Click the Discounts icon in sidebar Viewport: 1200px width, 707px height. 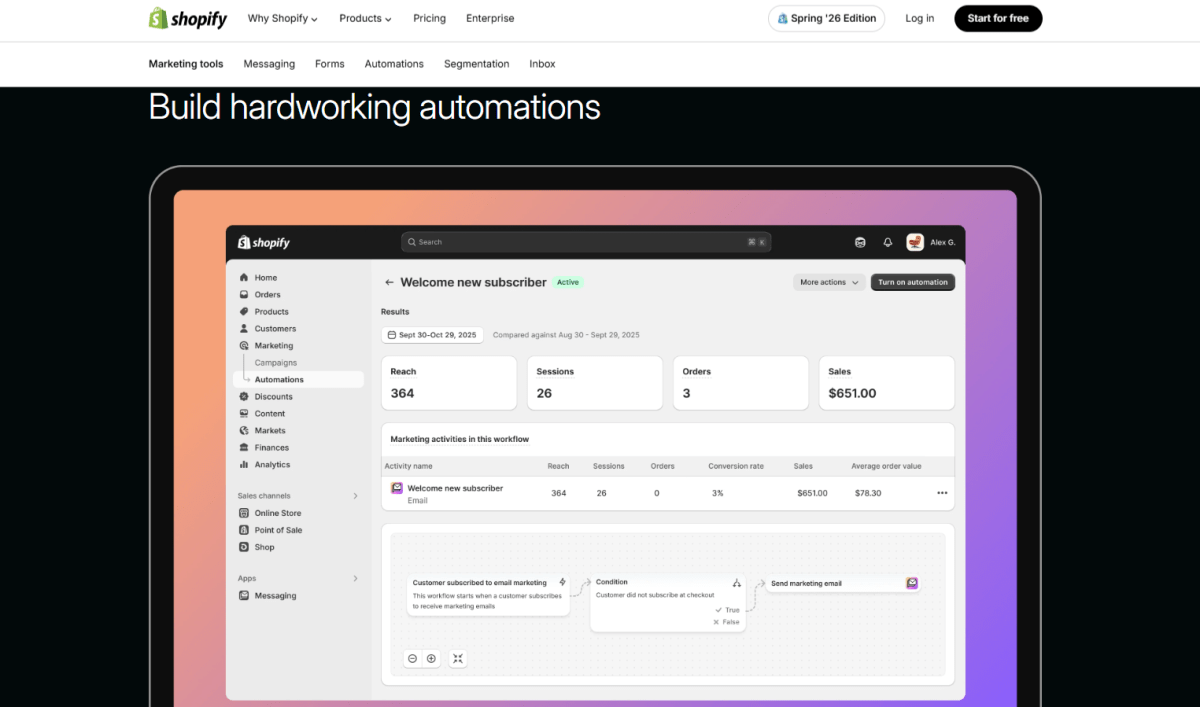pyautogui.click(x=244, y=397)
